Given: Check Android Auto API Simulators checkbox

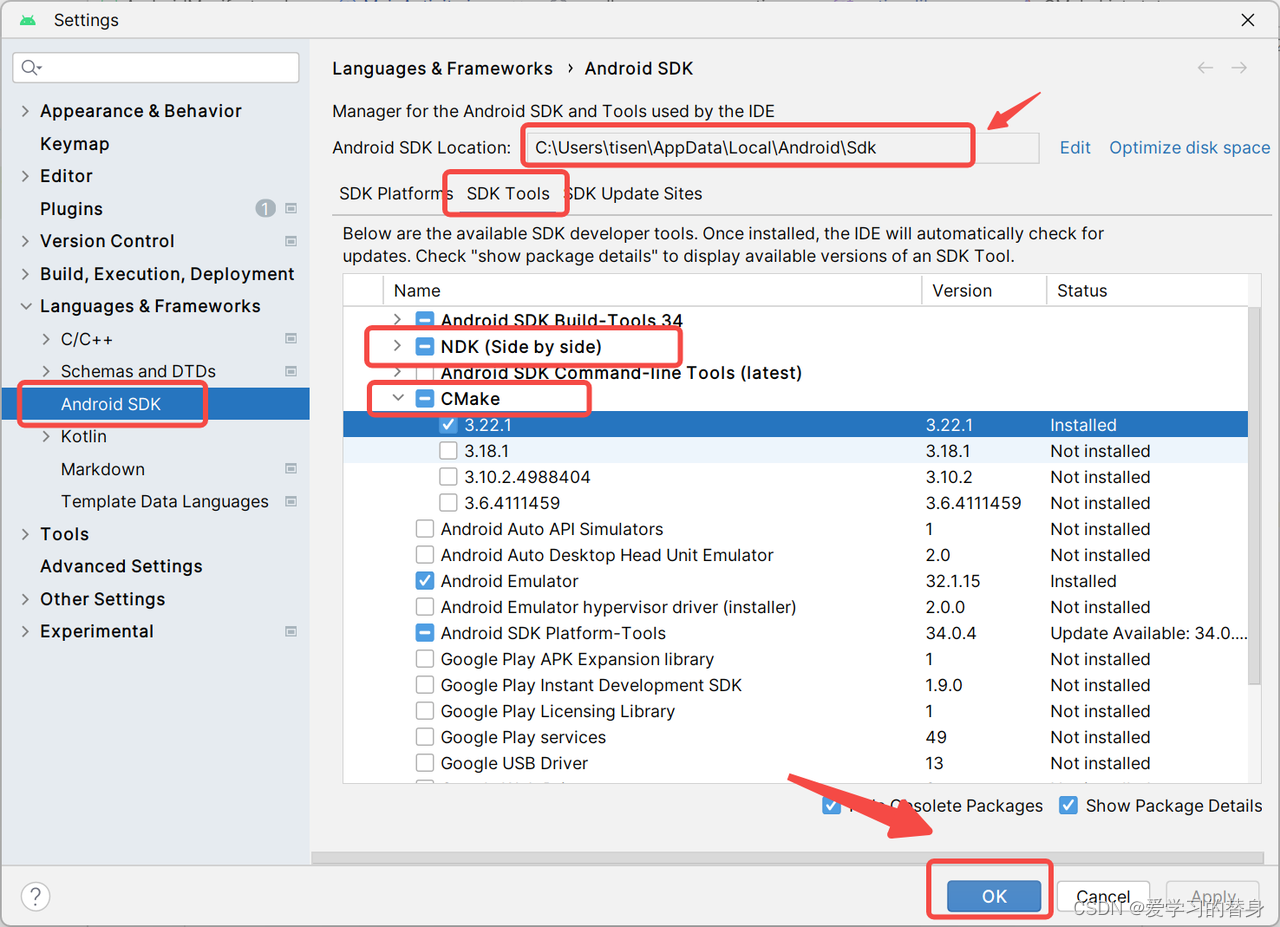Looking at the screenshot, I should click(x=424, y=529).
